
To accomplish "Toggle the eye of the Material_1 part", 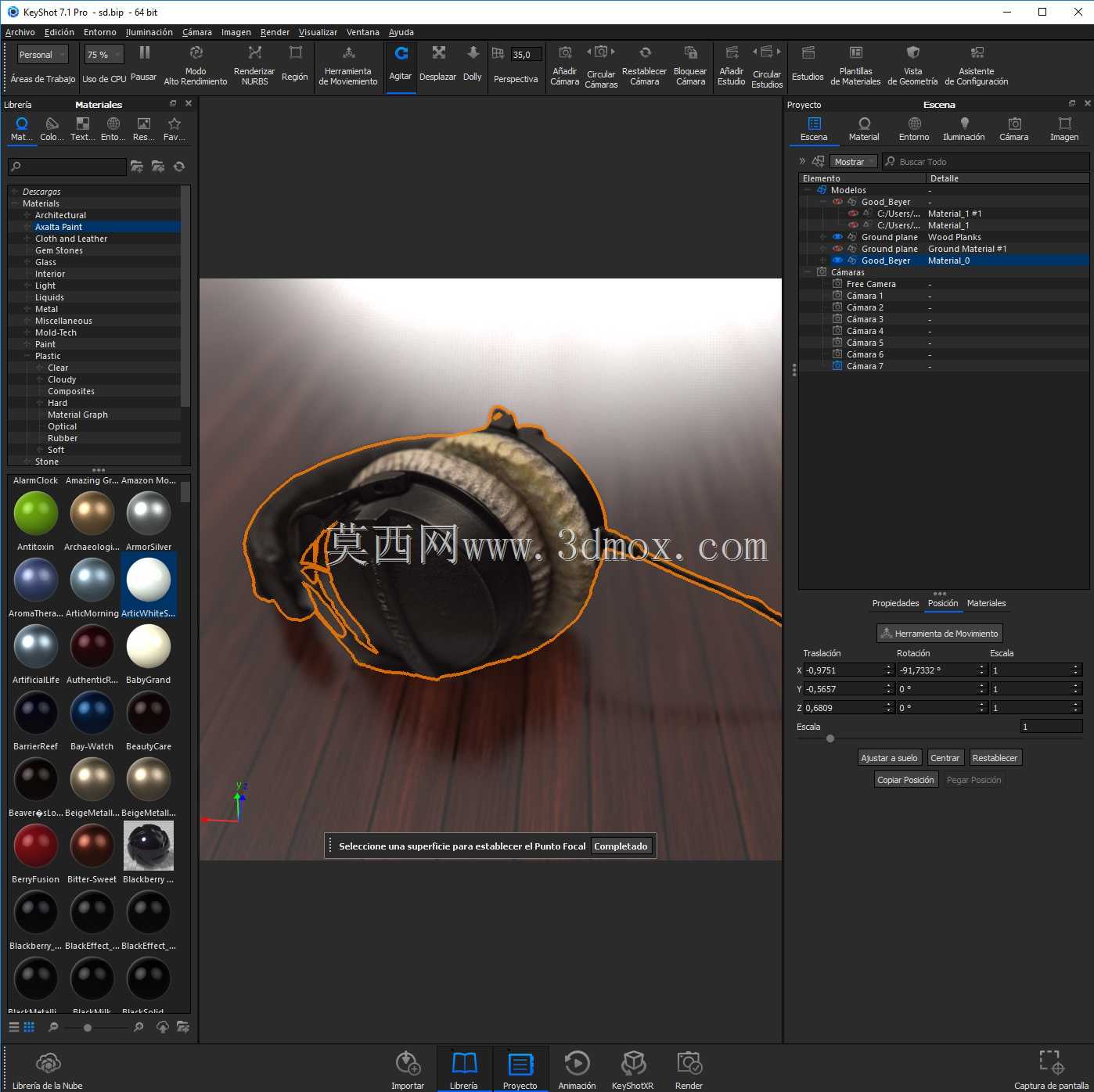I will click(x=853, y=225).
